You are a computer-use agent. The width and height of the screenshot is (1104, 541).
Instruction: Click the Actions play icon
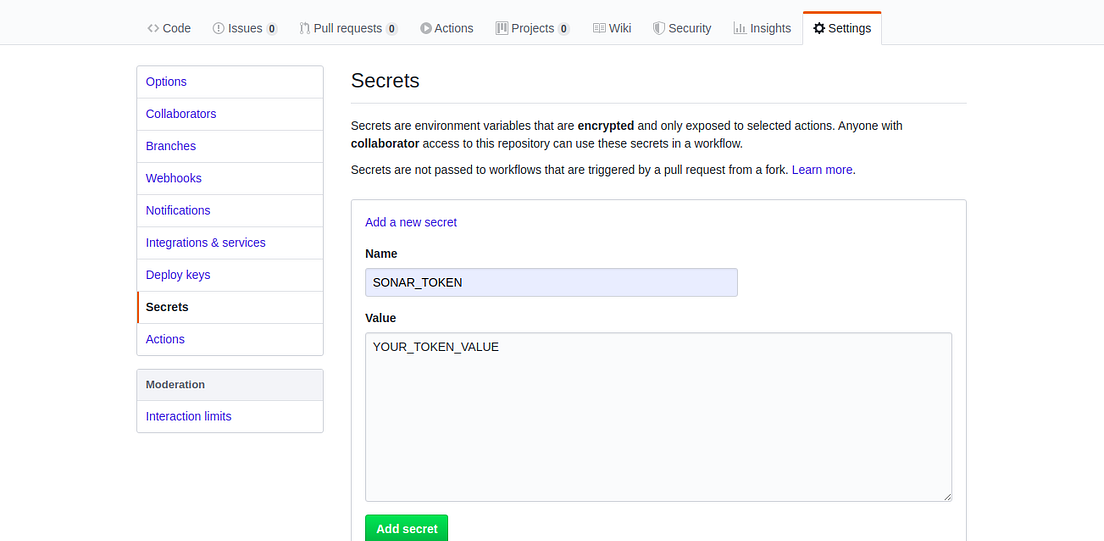pos(426,28)
